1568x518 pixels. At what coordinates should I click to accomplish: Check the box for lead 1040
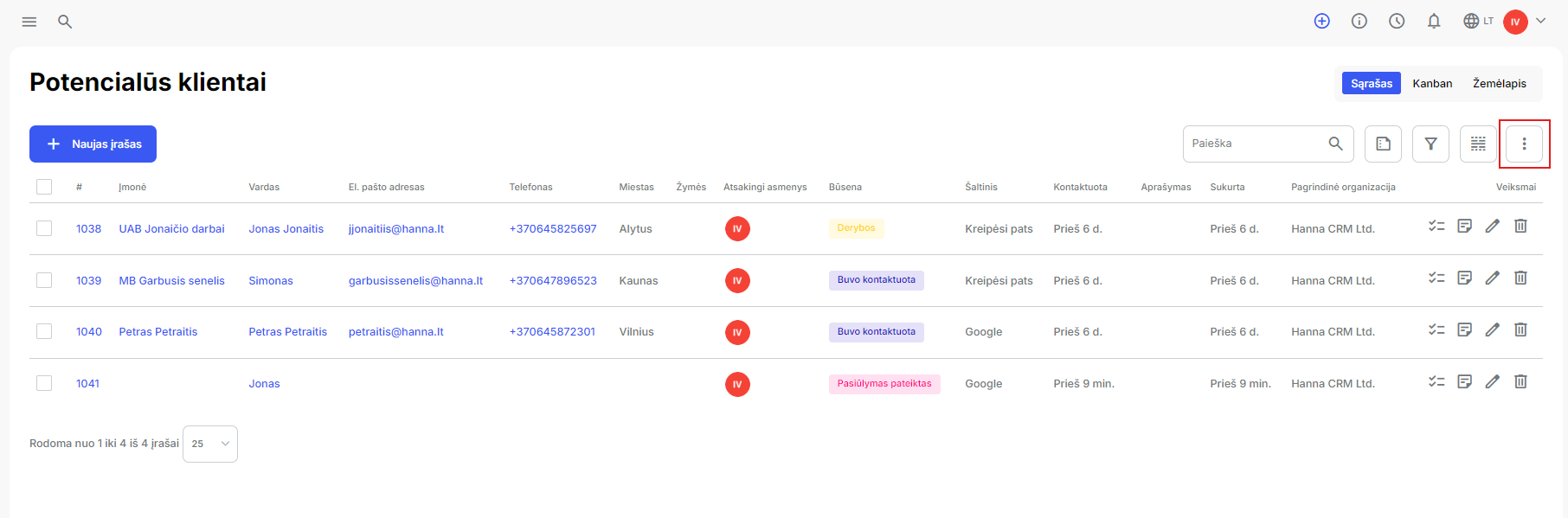[44, 331]
